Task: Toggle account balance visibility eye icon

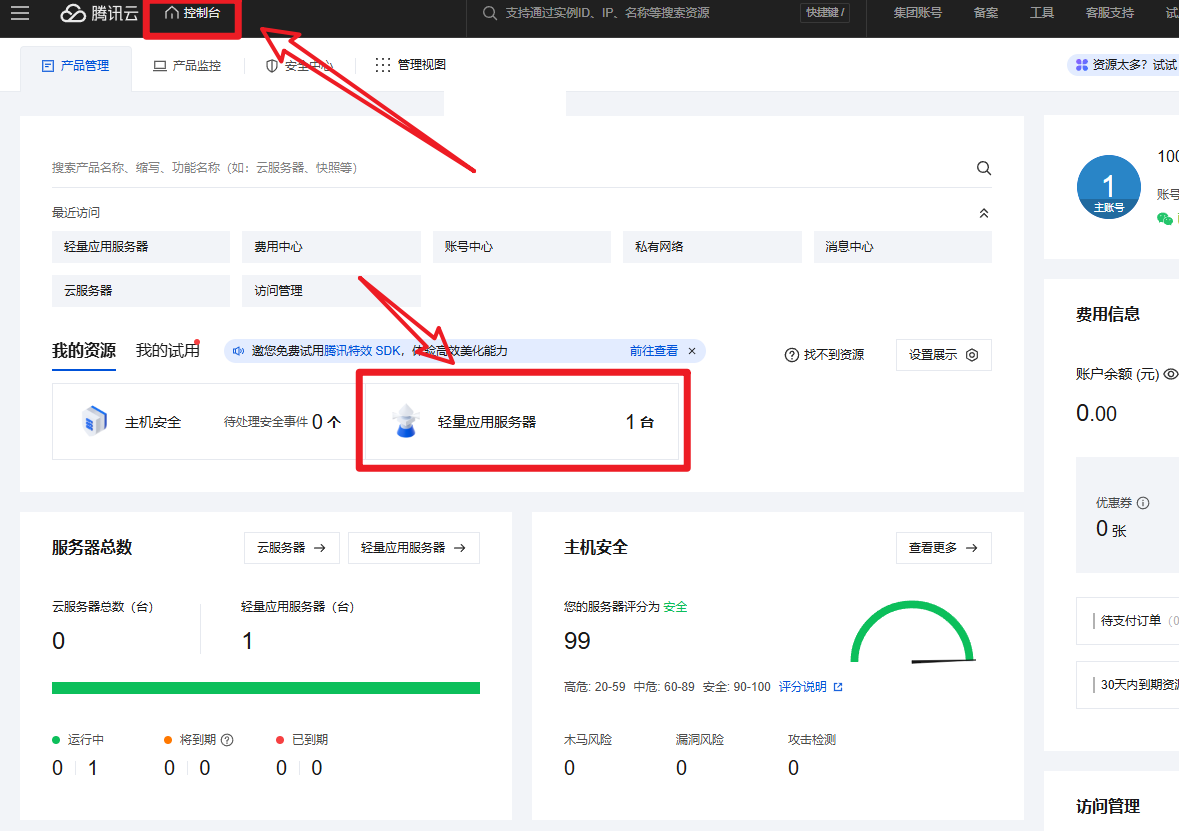Action: point(1170,374)
